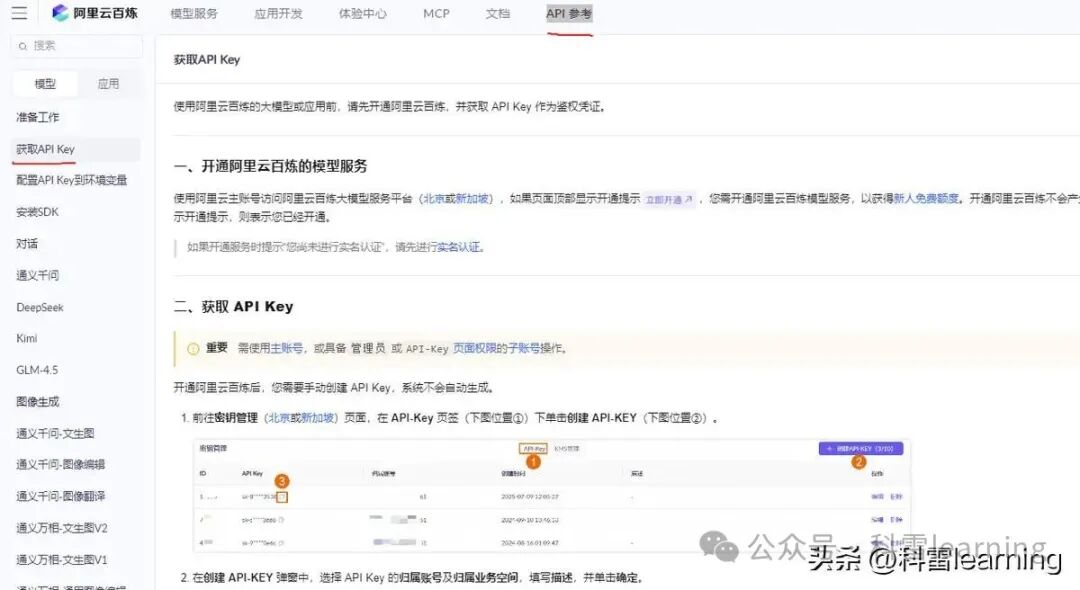Open Kimi sidebar item
The image size is (1080, 590).
click(27, 338)
